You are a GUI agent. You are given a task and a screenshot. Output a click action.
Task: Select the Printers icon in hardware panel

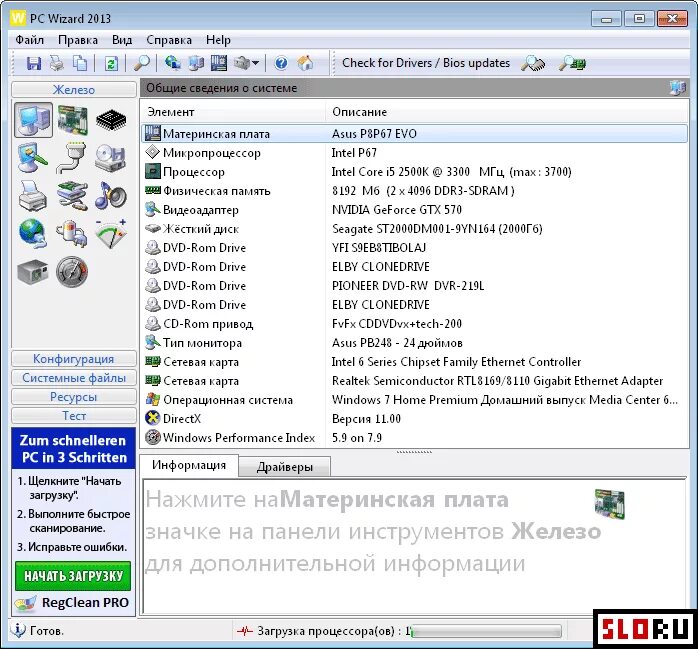(x=33, y=196)
